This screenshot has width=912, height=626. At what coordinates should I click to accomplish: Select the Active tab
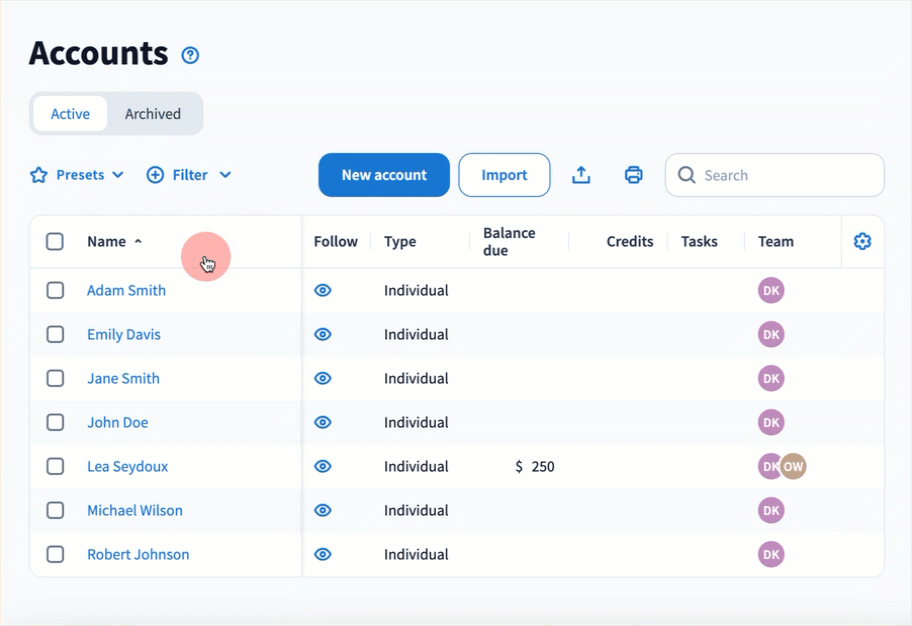tap(70, 114)
